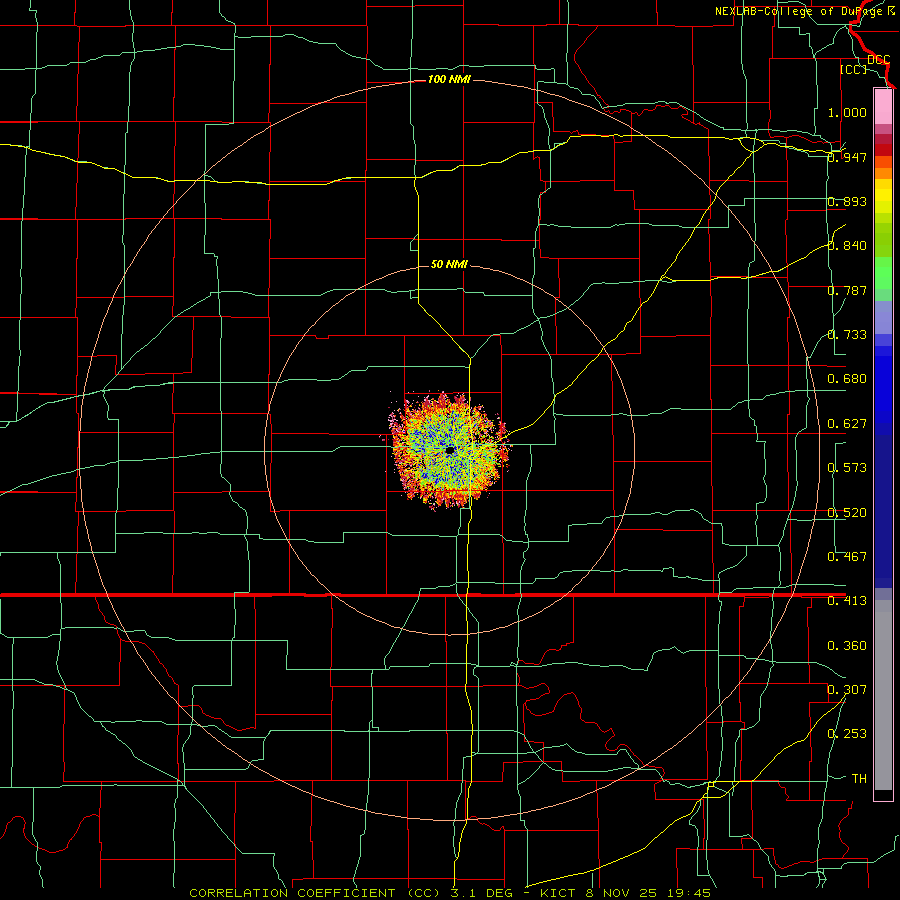900x900 pixels.
Task: Click the 0.840 color scale value
Action: pos(847,246)
